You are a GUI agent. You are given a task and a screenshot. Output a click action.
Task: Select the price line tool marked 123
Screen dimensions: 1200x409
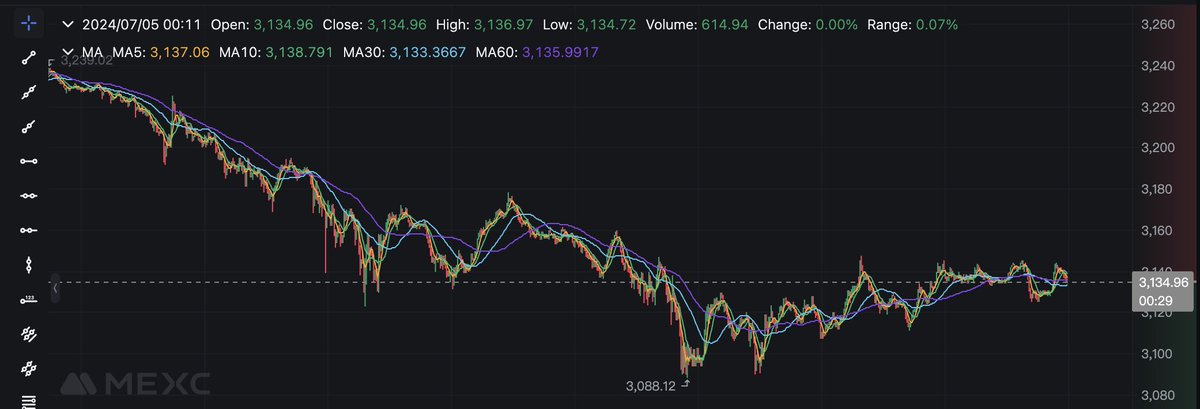(x=29, y=299)
